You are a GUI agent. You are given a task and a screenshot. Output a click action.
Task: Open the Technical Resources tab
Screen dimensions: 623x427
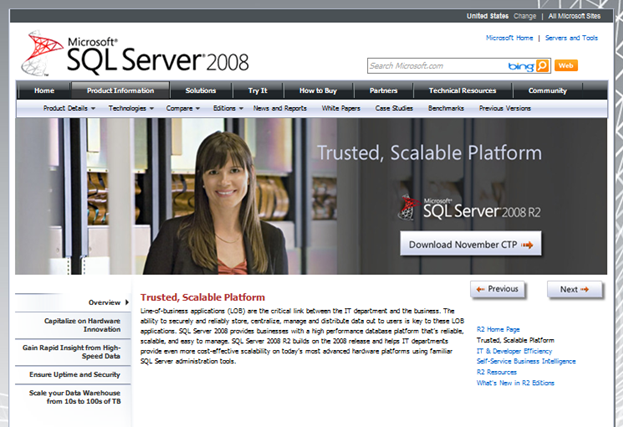[x=462, y=91]
